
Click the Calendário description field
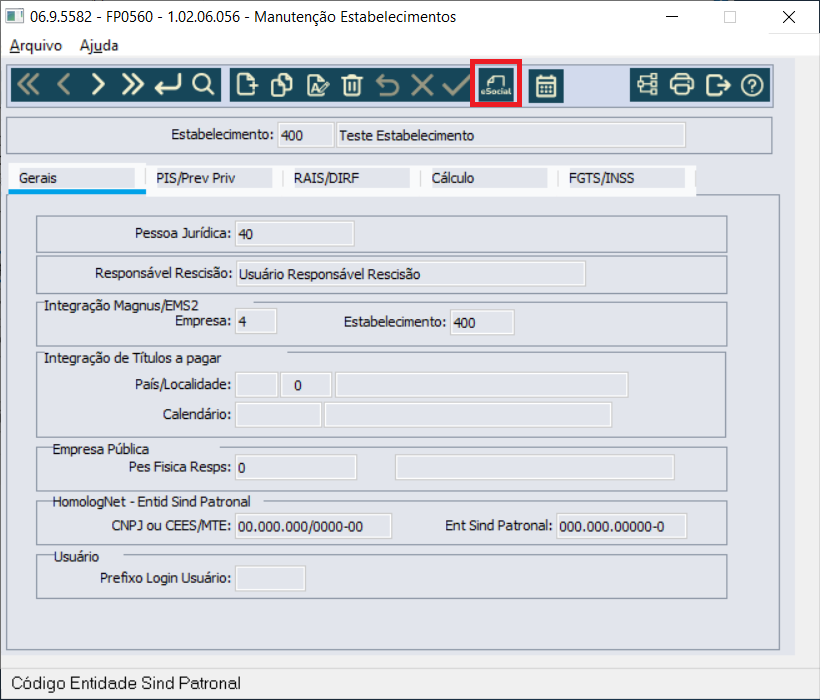click(x=468, y=415)
